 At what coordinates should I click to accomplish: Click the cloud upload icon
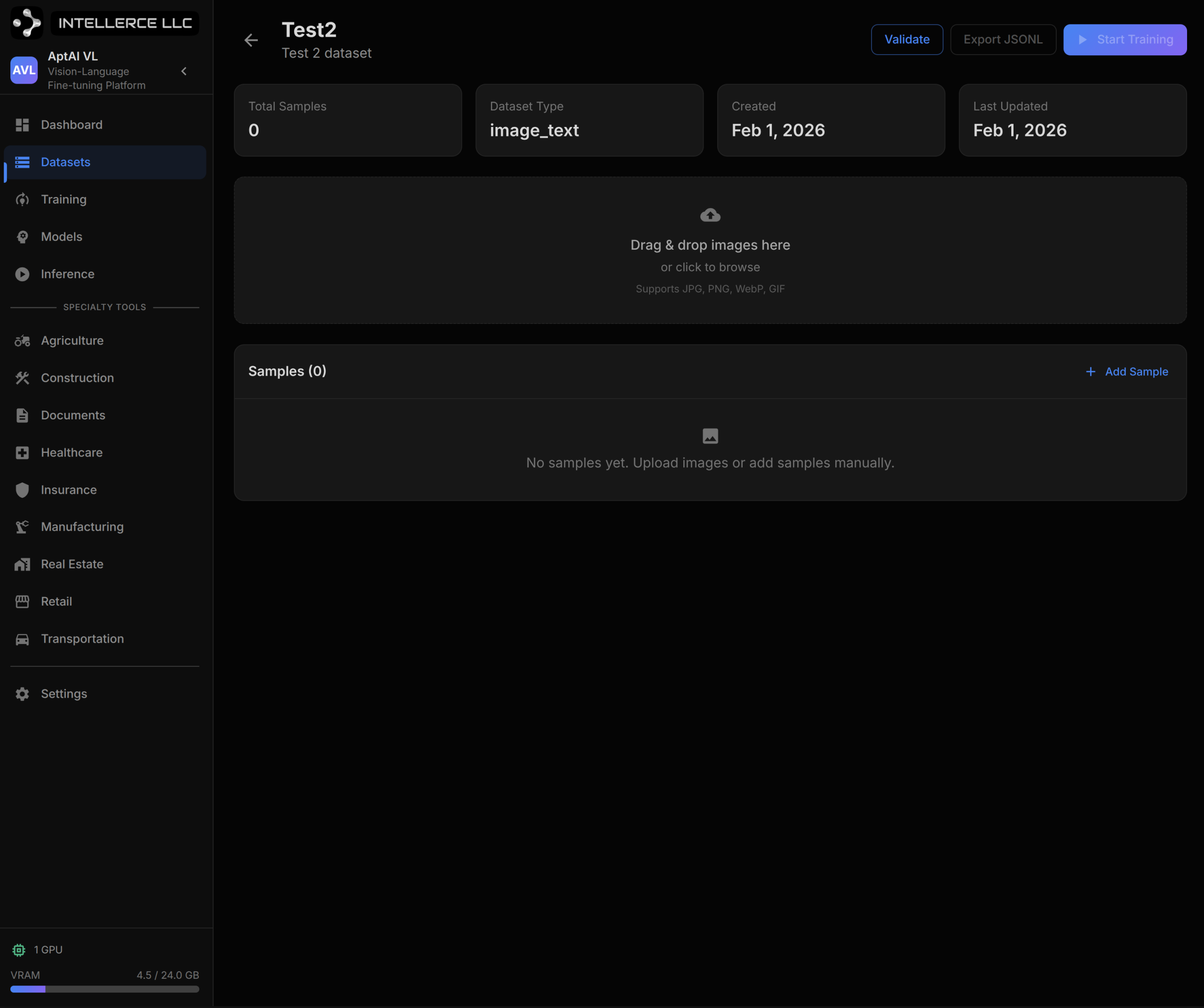[x=710, y=215]
